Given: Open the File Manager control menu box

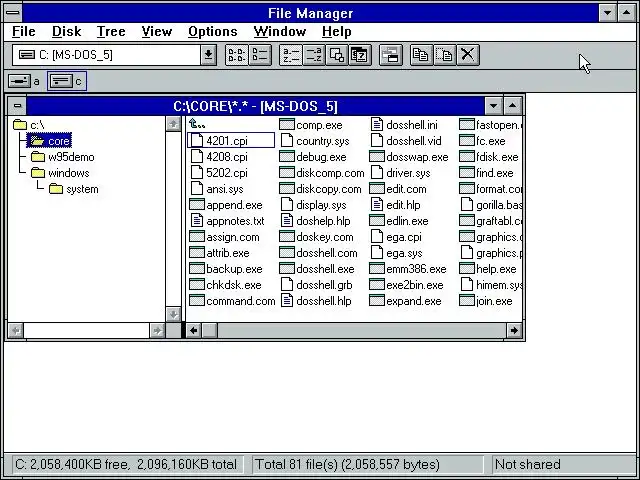Looking at the screenshot, I should click(13, 13).
